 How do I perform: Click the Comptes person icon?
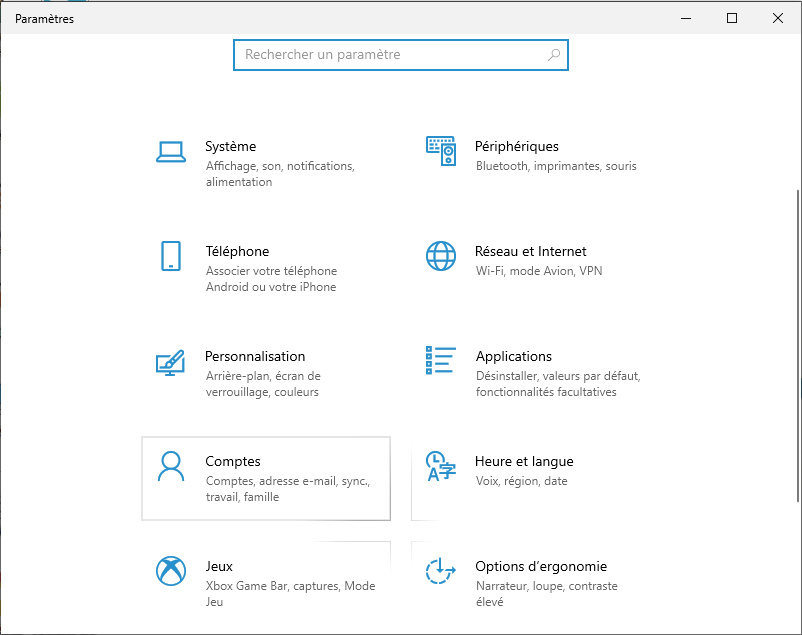pos(171,466)
